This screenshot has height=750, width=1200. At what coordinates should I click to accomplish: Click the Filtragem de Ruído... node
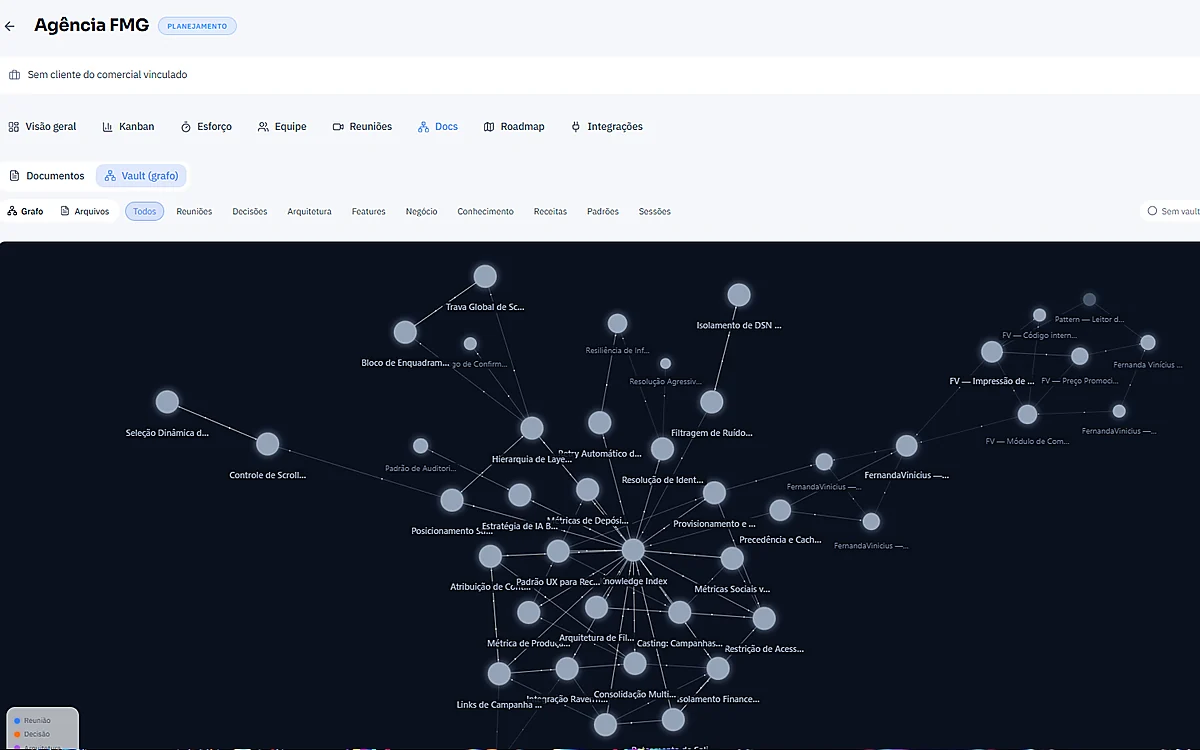pos(711,402)
